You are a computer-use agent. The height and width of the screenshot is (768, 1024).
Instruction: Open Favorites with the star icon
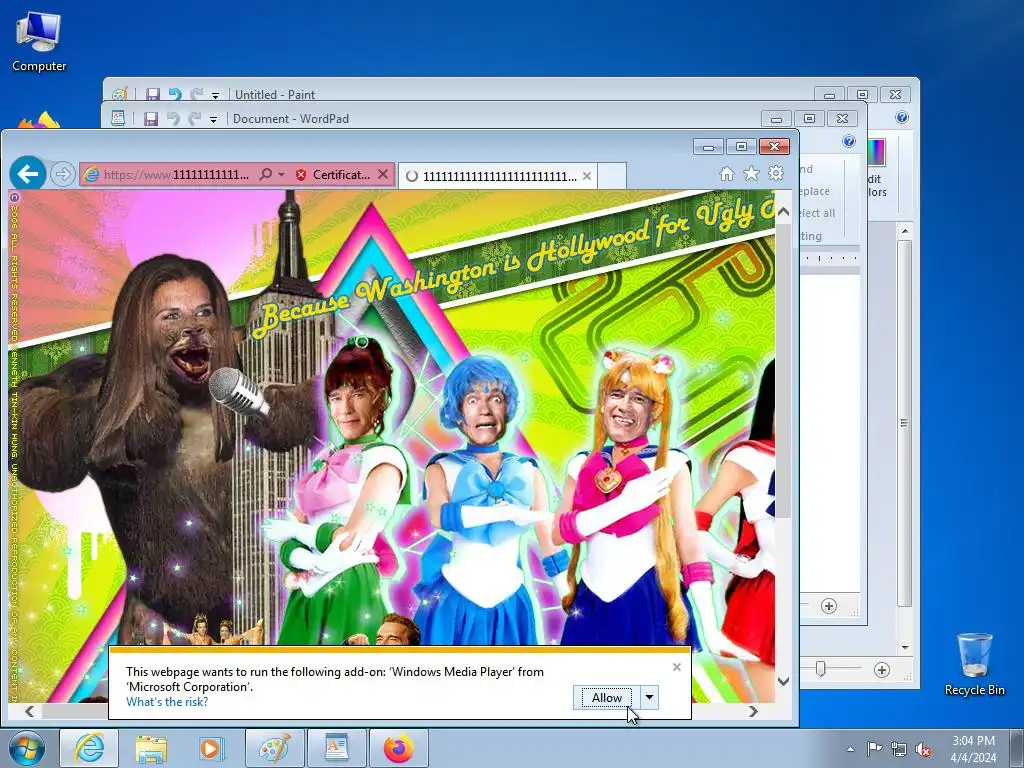point(751,174)
